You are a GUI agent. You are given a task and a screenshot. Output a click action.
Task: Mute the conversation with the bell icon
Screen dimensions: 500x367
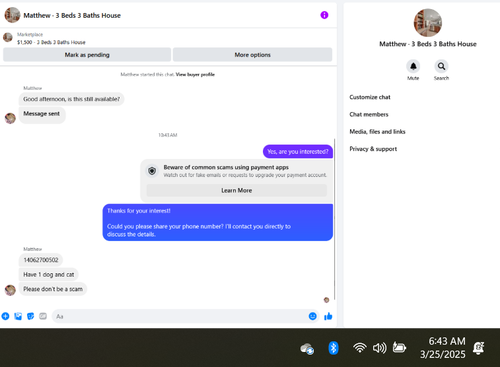[413, 66]
